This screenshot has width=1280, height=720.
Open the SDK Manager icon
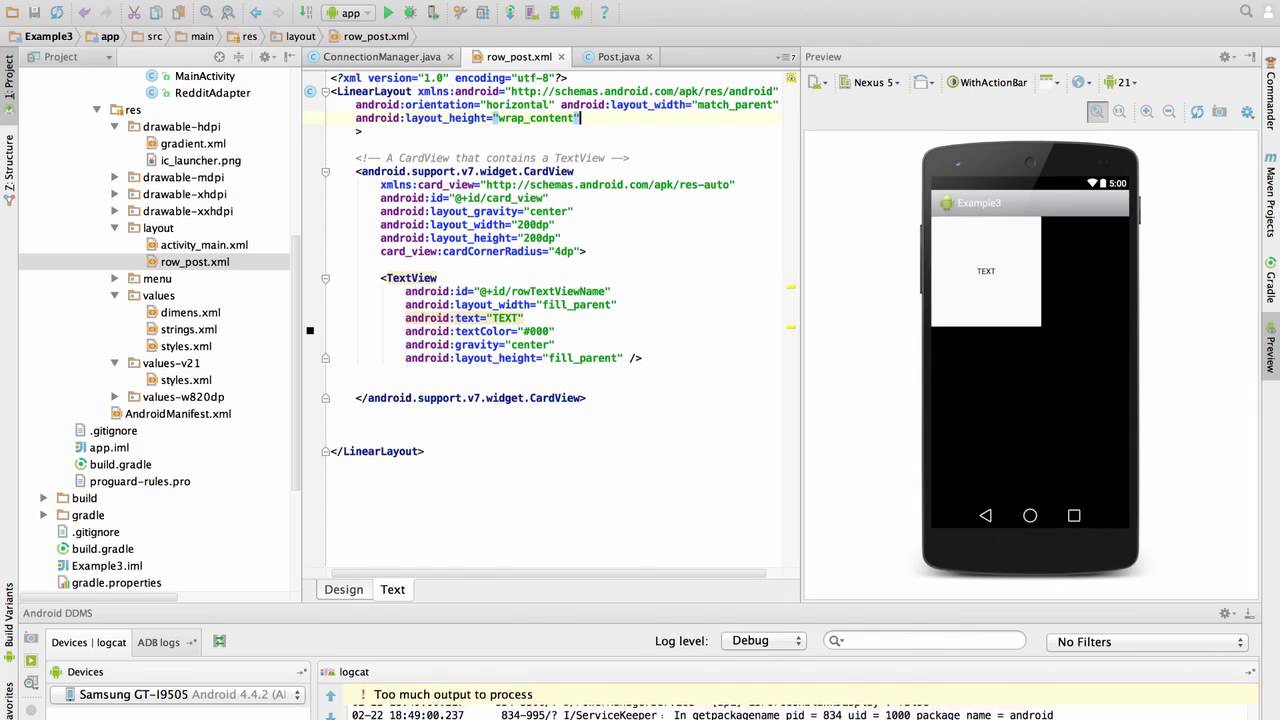555,13
